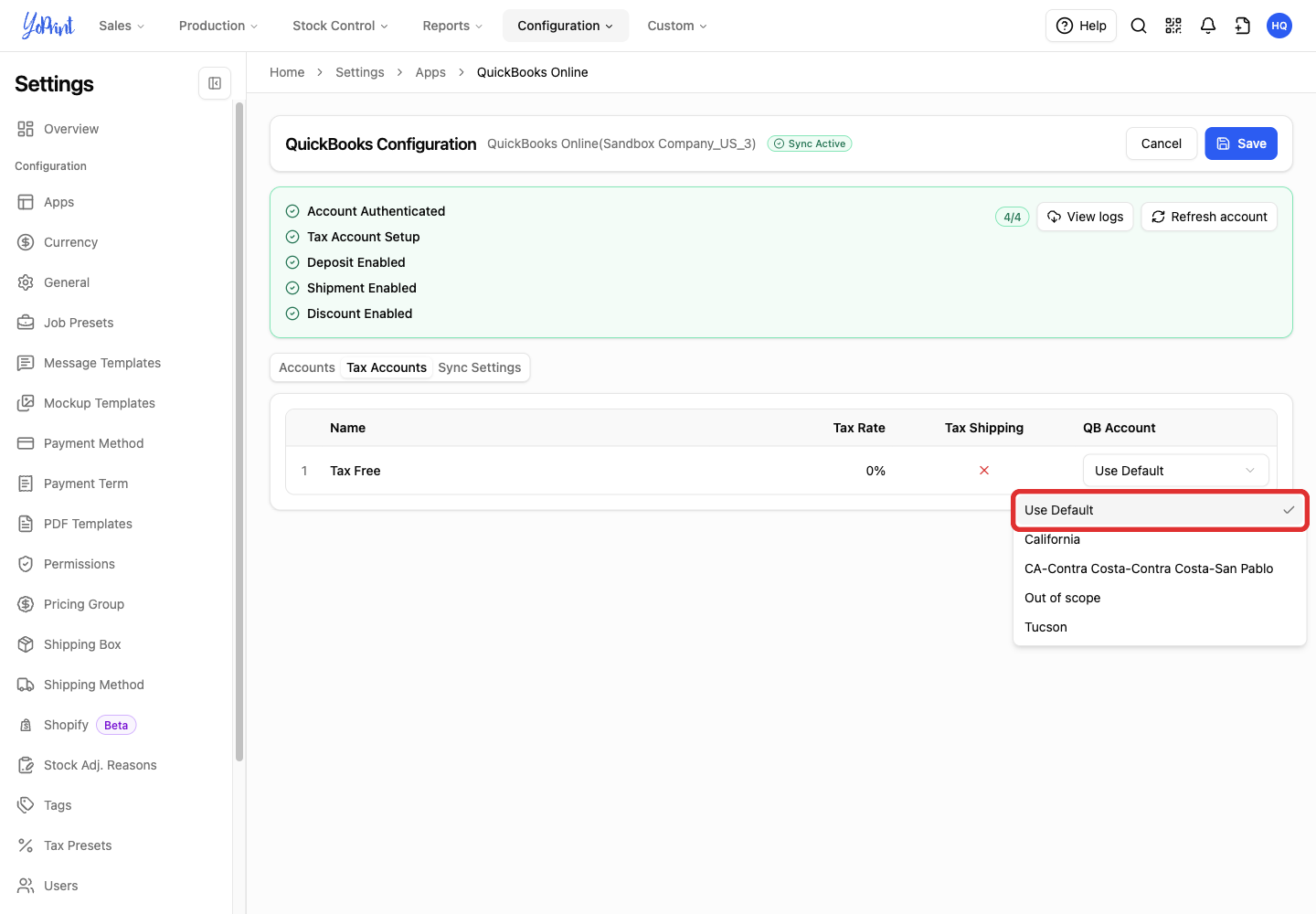
Task: Click the Tags icon in sidebar
Action: [x=26, y=805]
